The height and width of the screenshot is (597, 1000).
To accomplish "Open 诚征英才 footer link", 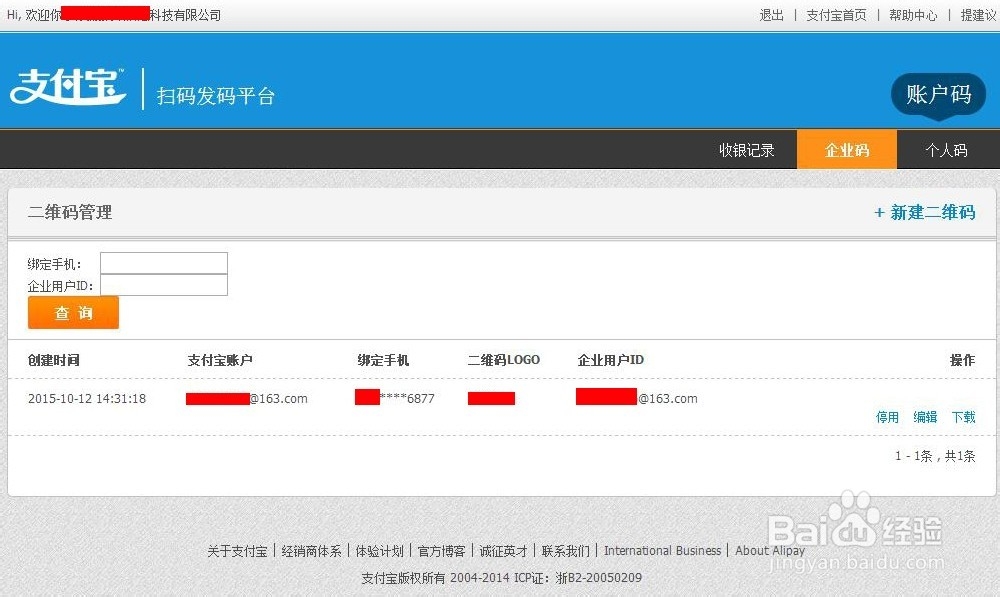I will pyautogui.click(x=503, y=551).
